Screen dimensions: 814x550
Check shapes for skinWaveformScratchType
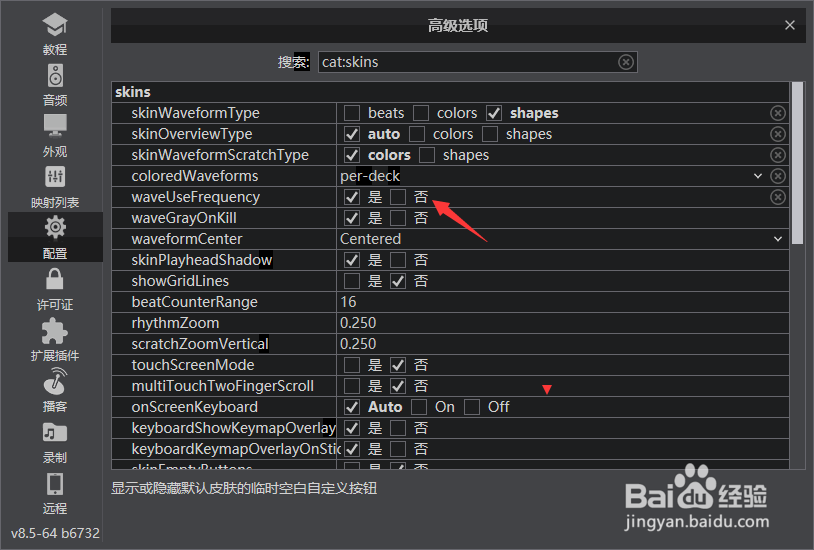[427, 155]
